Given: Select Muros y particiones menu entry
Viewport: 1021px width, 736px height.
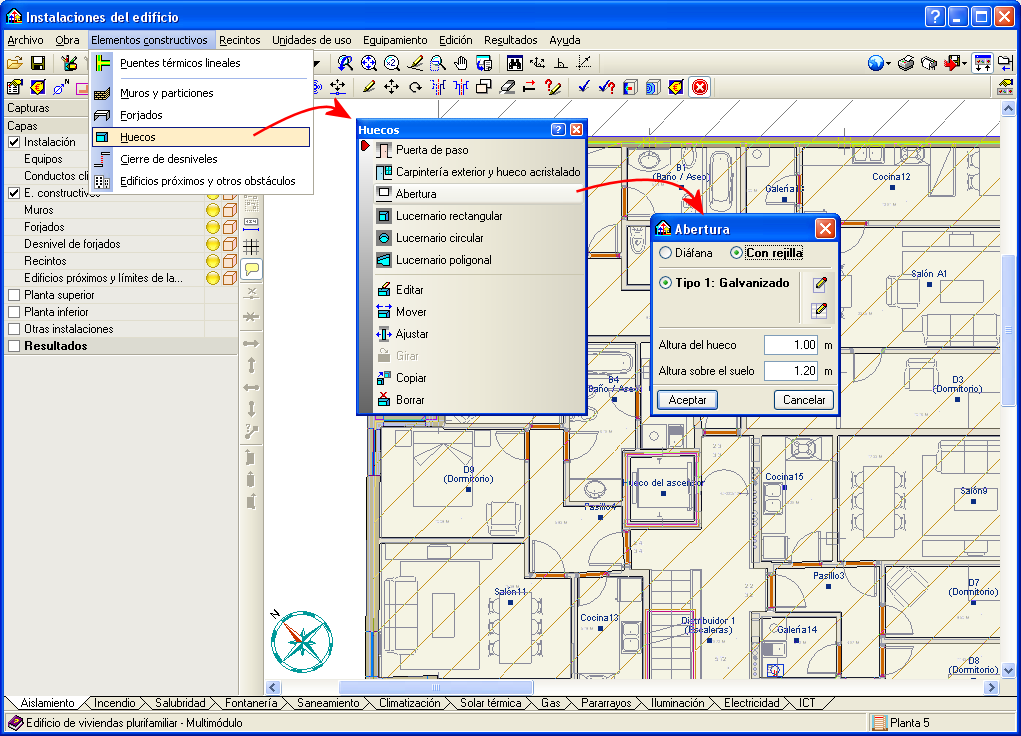Looking at the screenshot, I should (166, 93).
